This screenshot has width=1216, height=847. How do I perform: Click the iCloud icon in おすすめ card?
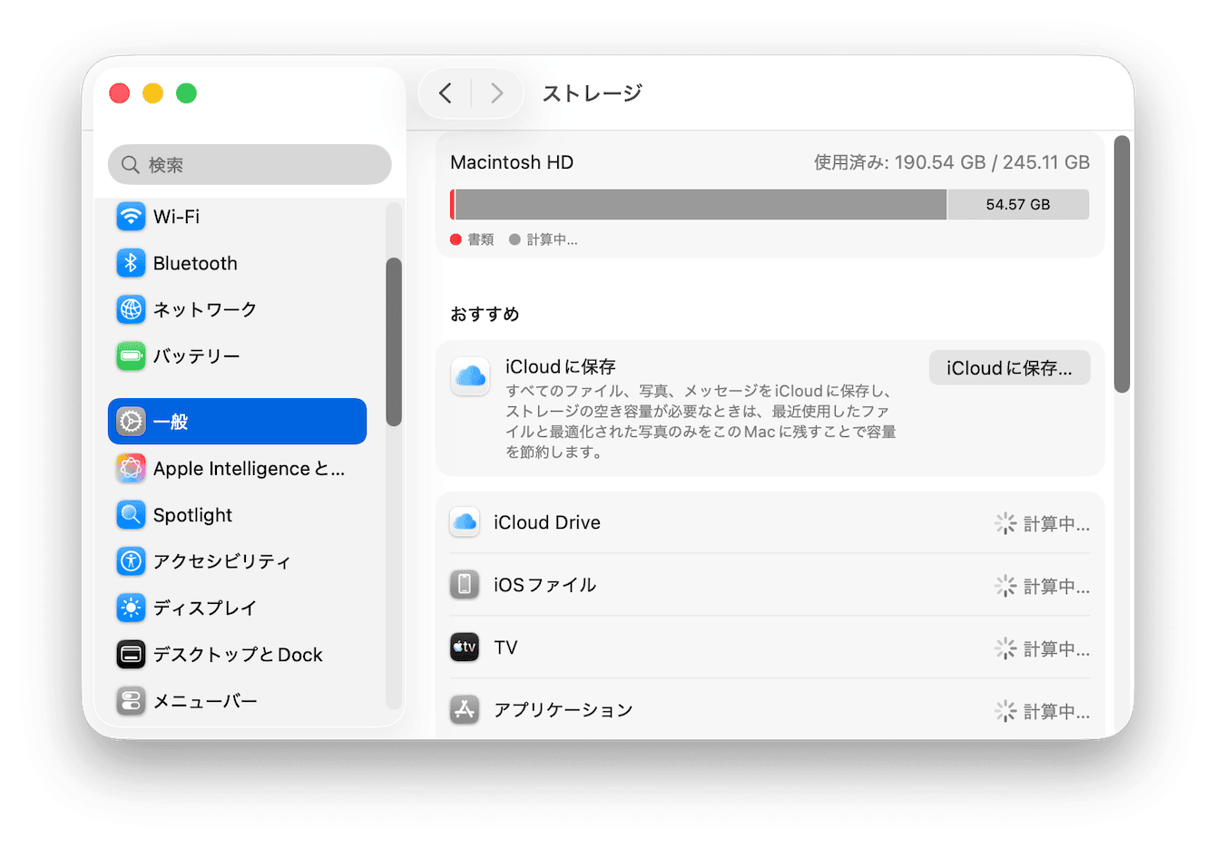(470, 376)
